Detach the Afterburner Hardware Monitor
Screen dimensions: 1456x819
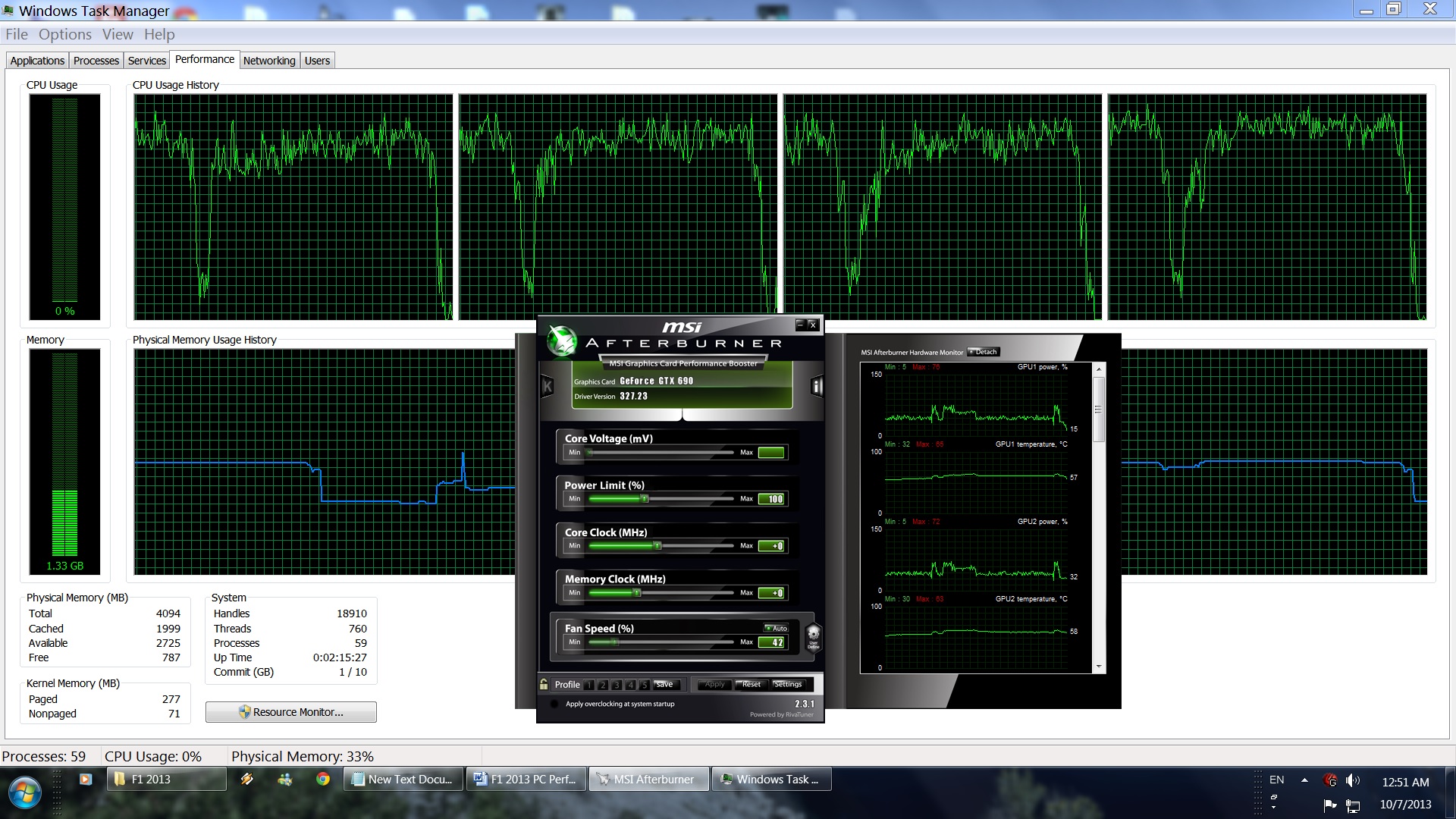pos(984,352)
